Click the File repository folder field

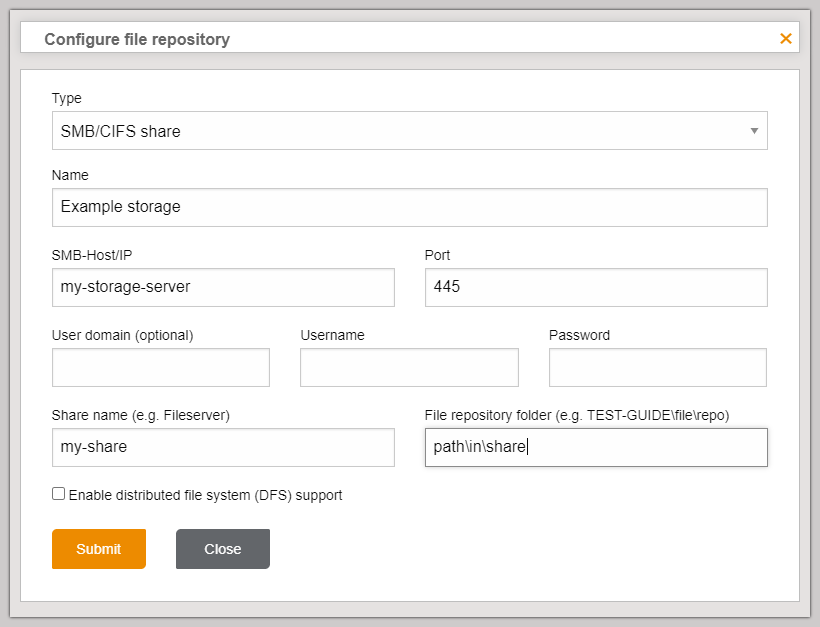click(595, 447)
